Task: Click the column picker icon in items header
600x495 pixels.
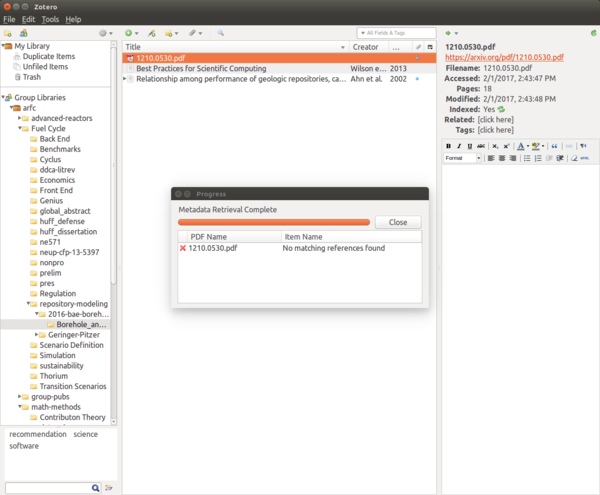Action: [x=430, y=47]
